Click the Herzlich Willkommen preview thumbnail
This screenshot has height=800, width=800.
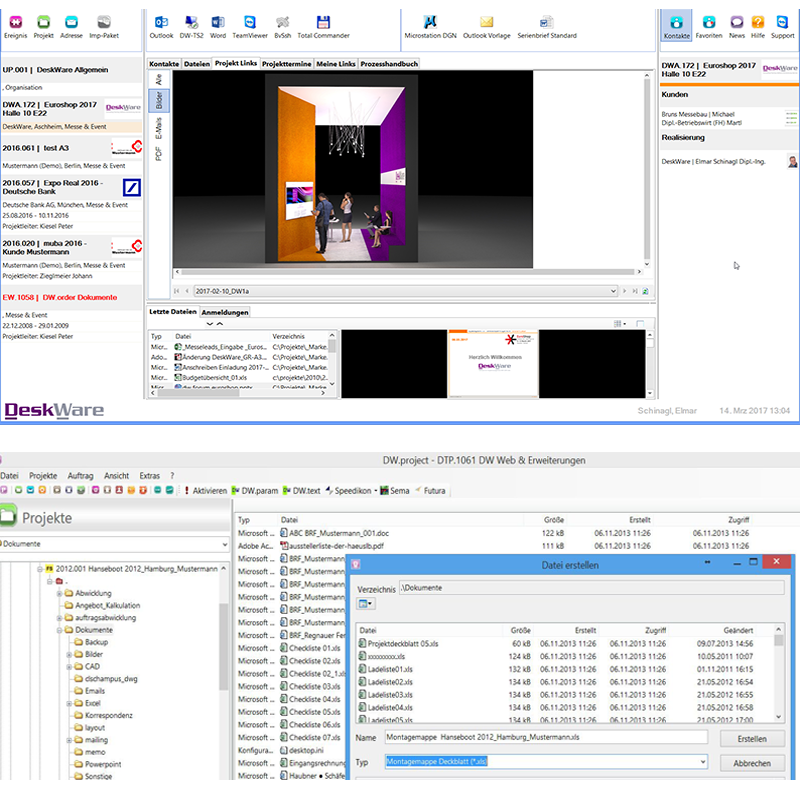click(x=493, y=364)
